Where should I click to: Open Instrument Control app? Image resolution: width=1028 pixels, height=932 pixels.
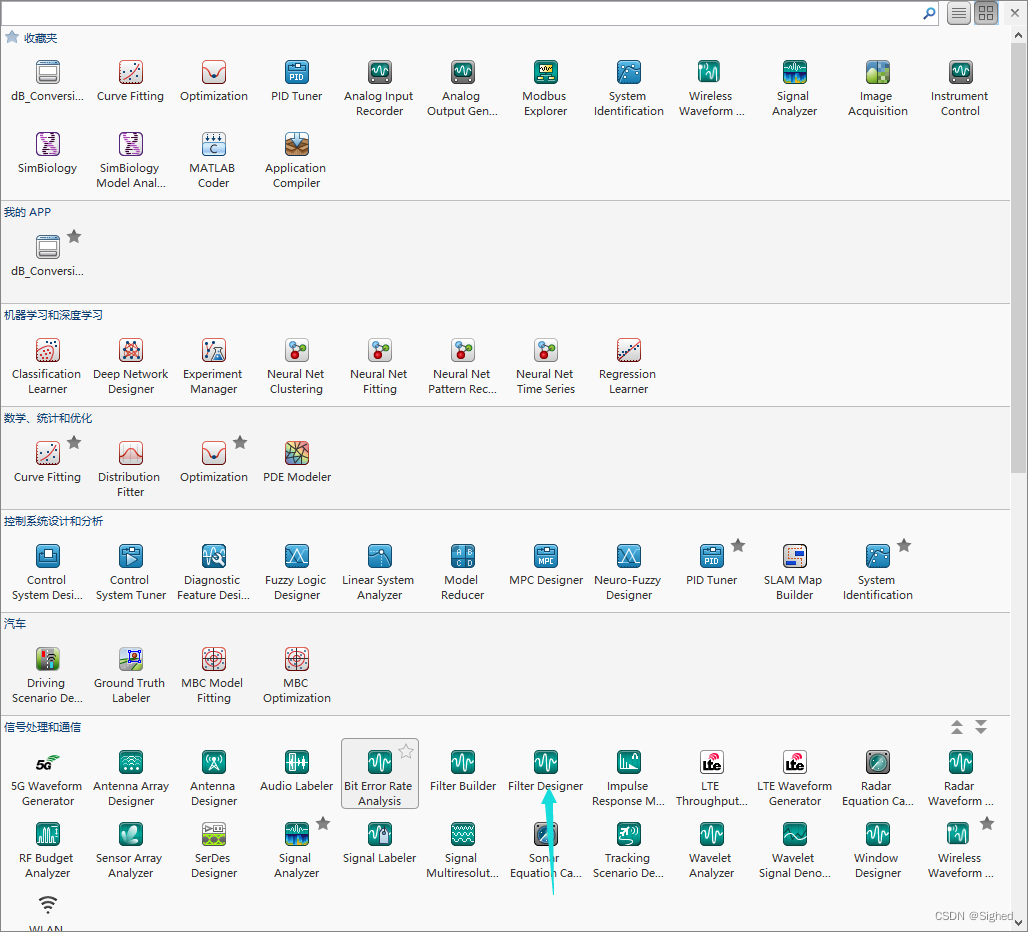tap(960, 88)
